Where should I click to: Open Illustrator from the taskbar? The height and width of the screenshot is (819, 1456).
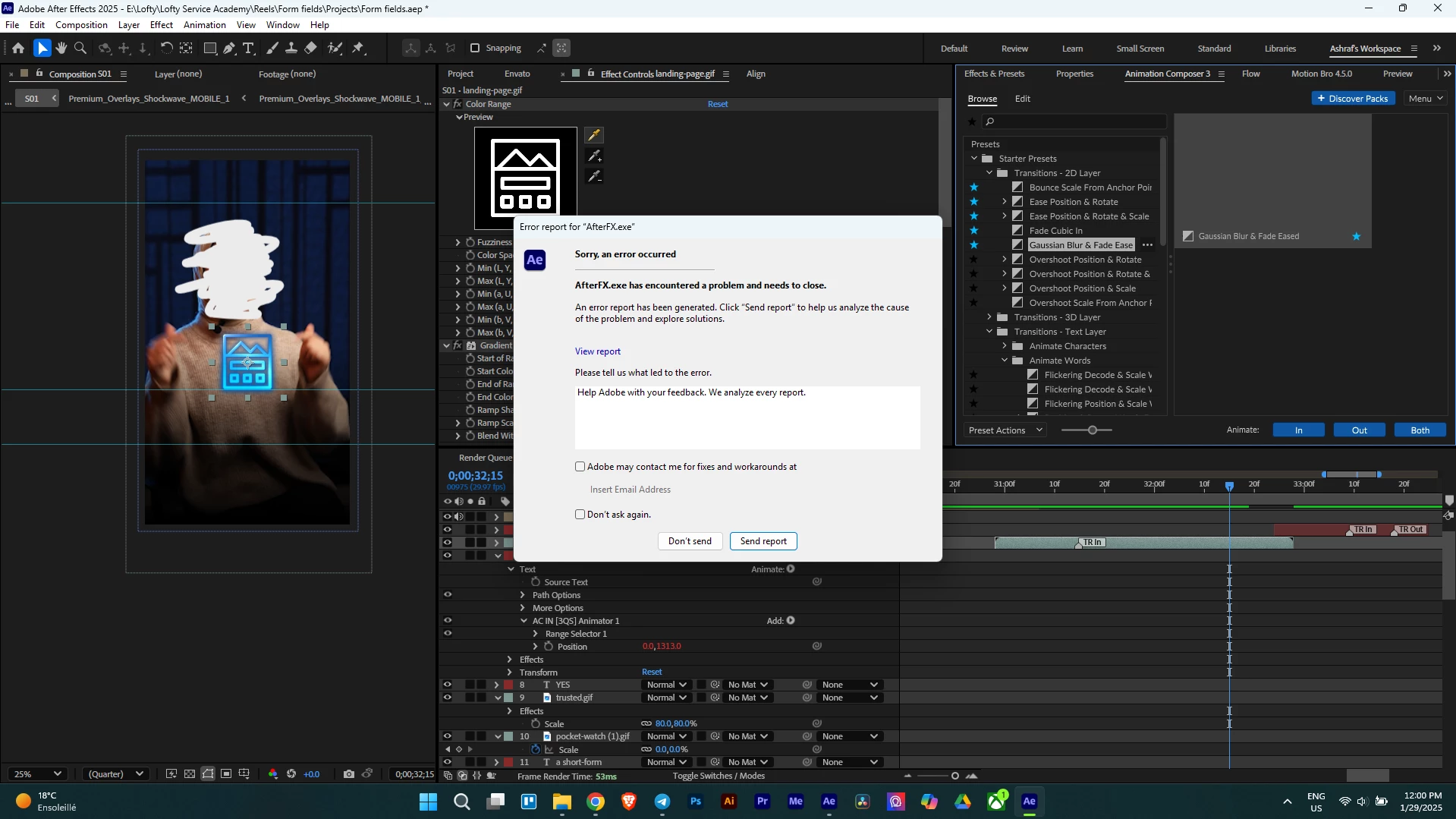click(729, 802)
